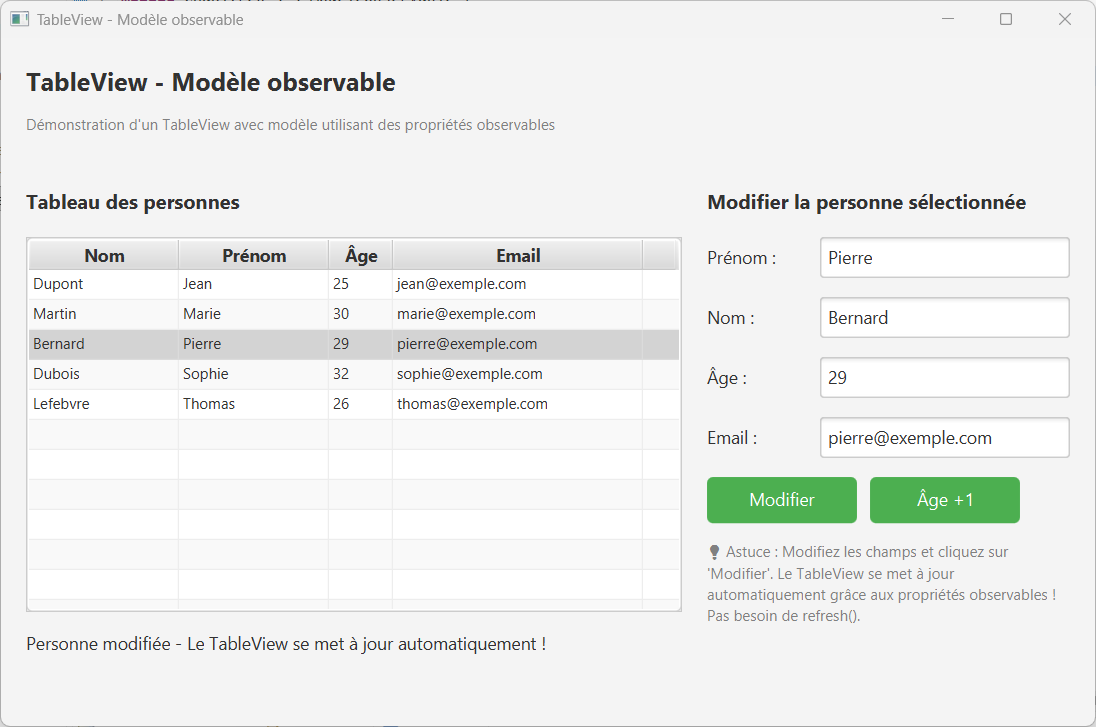The image size is (1096, 727).
Task: Click the Modifier button
Action: click(x=781, y=499)
